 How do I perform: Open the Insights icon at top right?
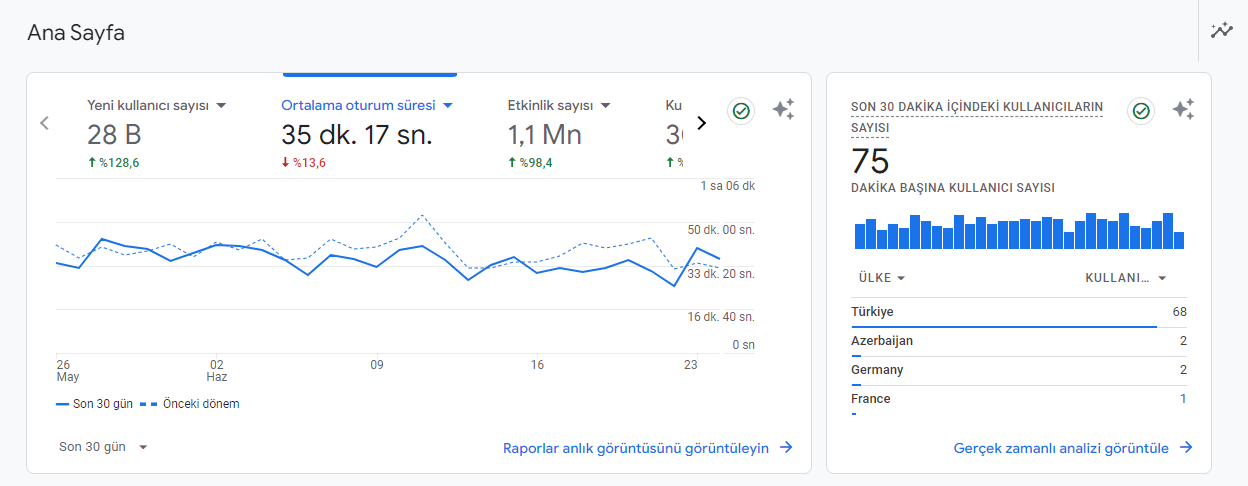[x=1221, y=31]
